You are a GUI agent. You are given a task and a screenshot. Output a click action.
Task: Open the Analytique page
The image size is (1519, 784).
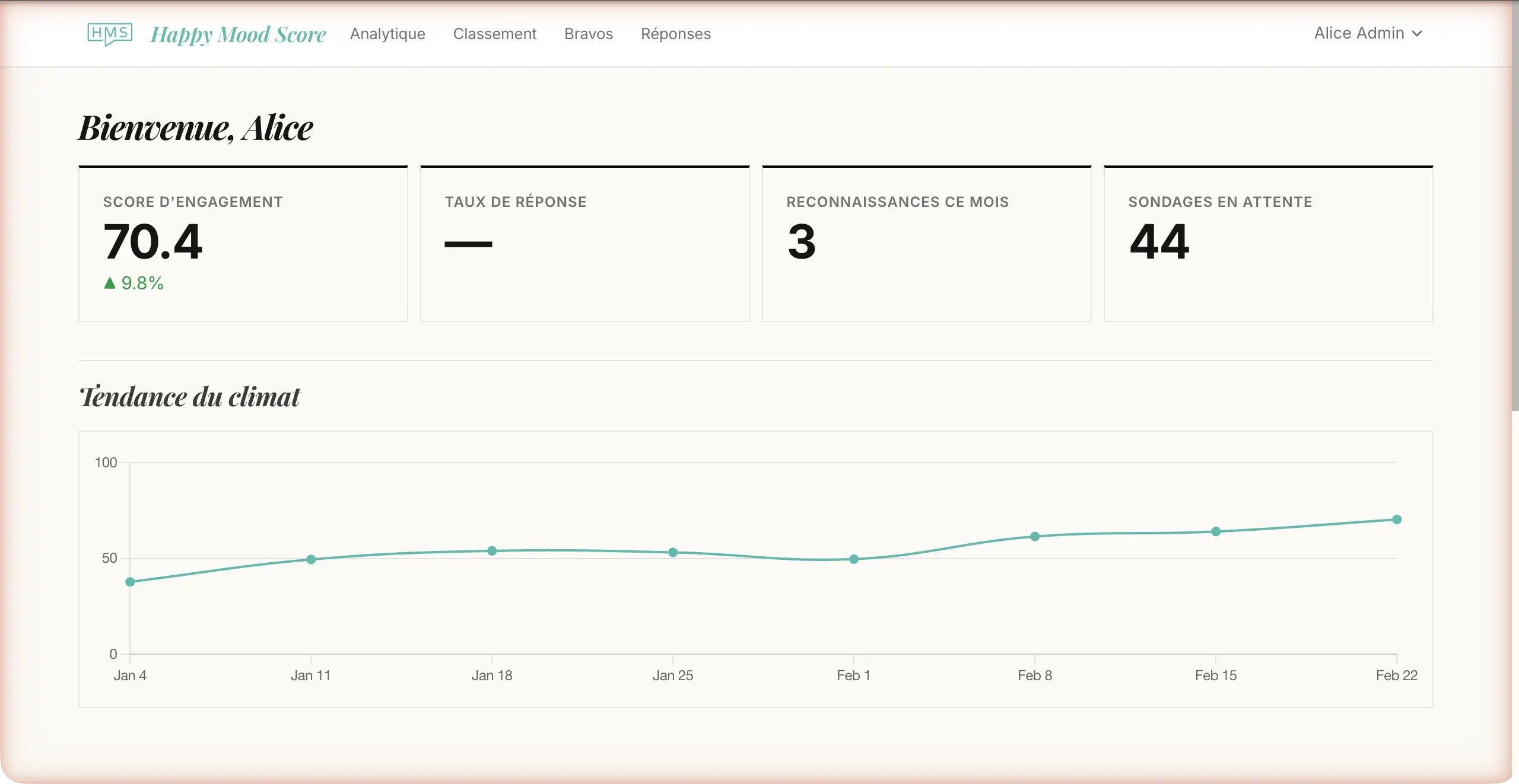click(x=387, y=34)
